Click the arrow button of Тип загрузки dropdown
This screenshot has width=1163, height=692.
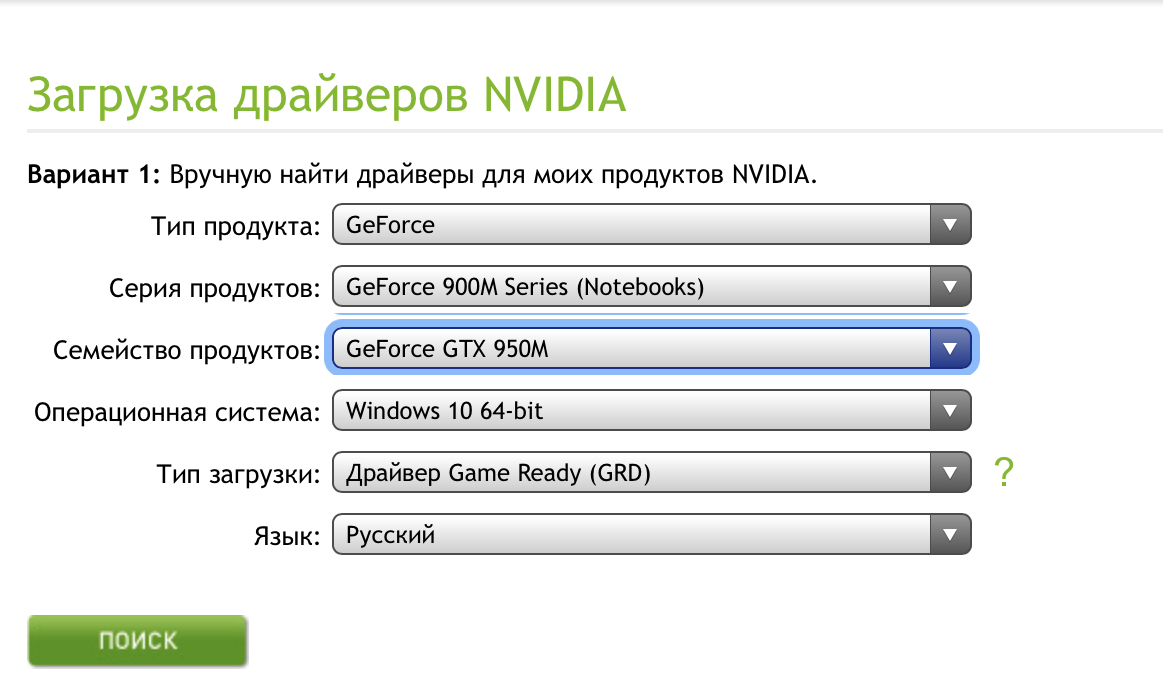coord(950,473)
